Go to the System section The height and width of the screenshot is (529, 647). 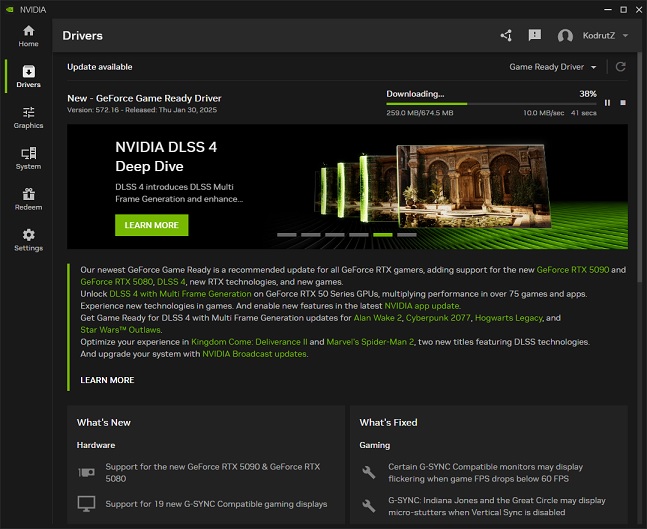[x=28, y=158]
